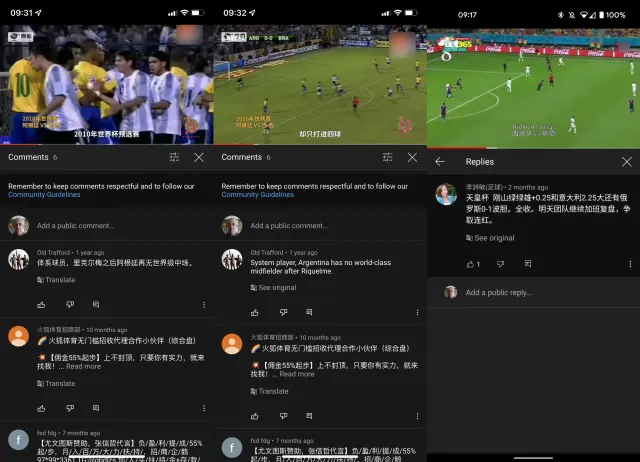The height and width of the screenshot is (462, 640).
Task: Dislike the English Old Trafford comment in middle screen
Action: 285,312
